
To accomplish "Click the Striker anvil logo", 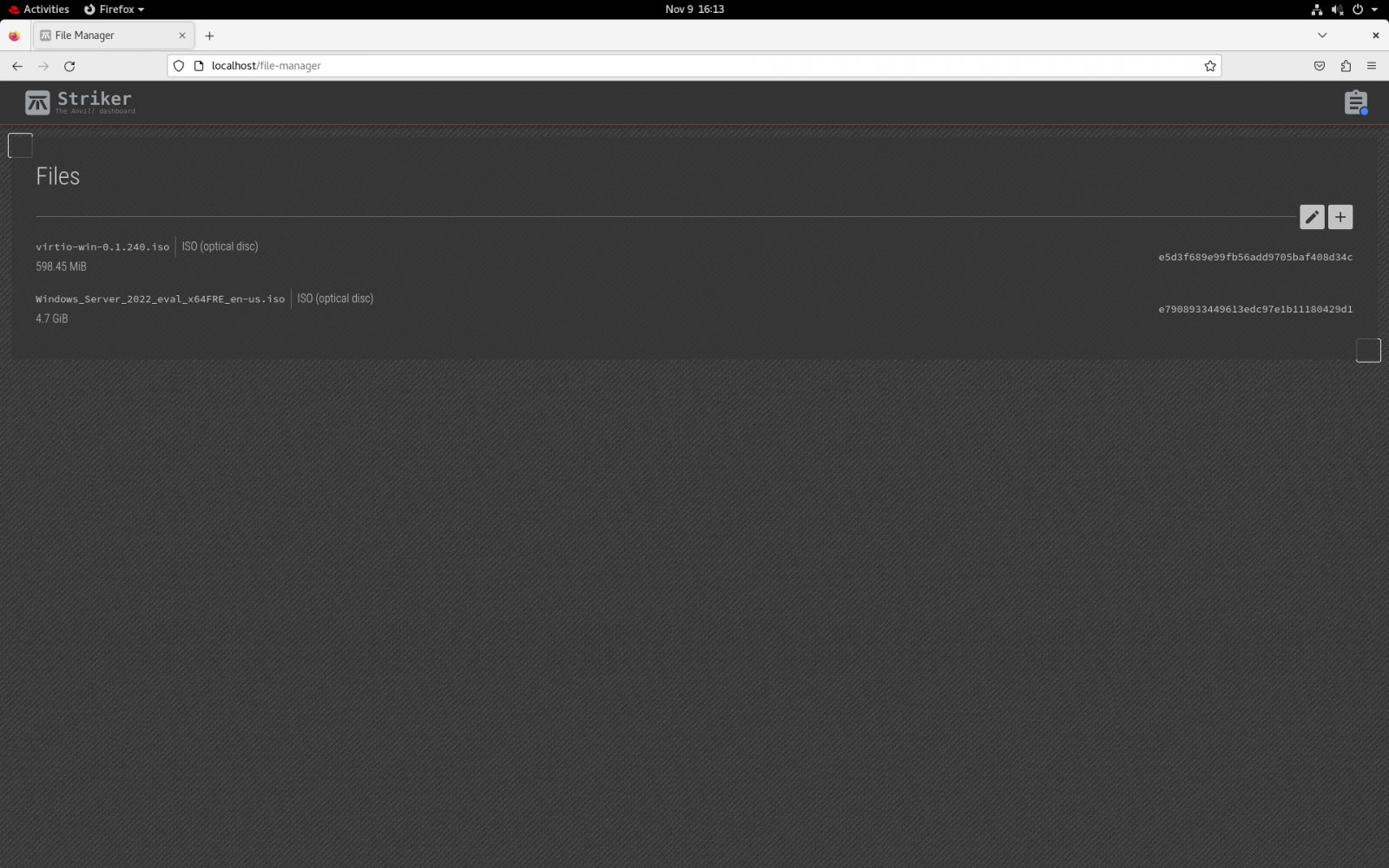I will pyautogui.click(x=37, y=102).
